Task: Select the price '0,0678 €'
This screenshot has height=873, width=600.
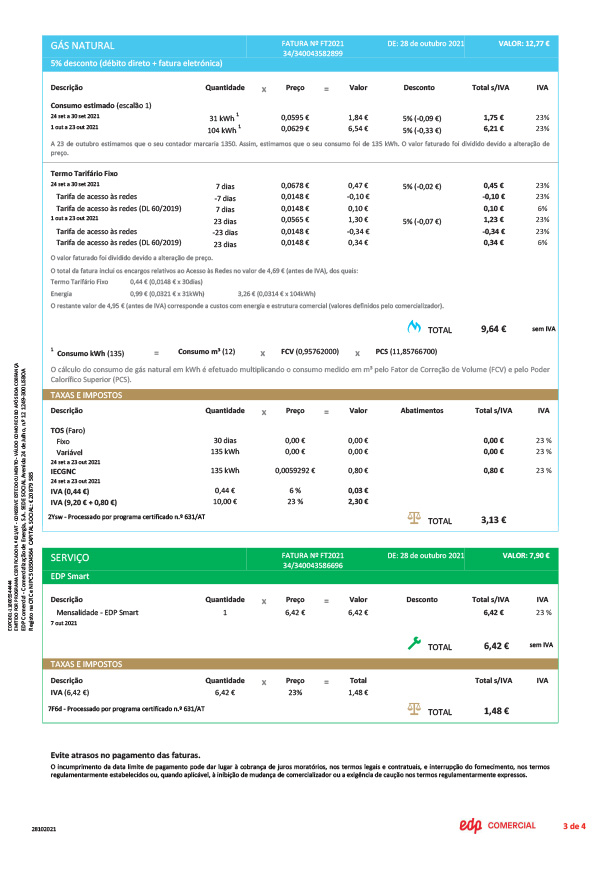Action: click(x=295, y=185)
